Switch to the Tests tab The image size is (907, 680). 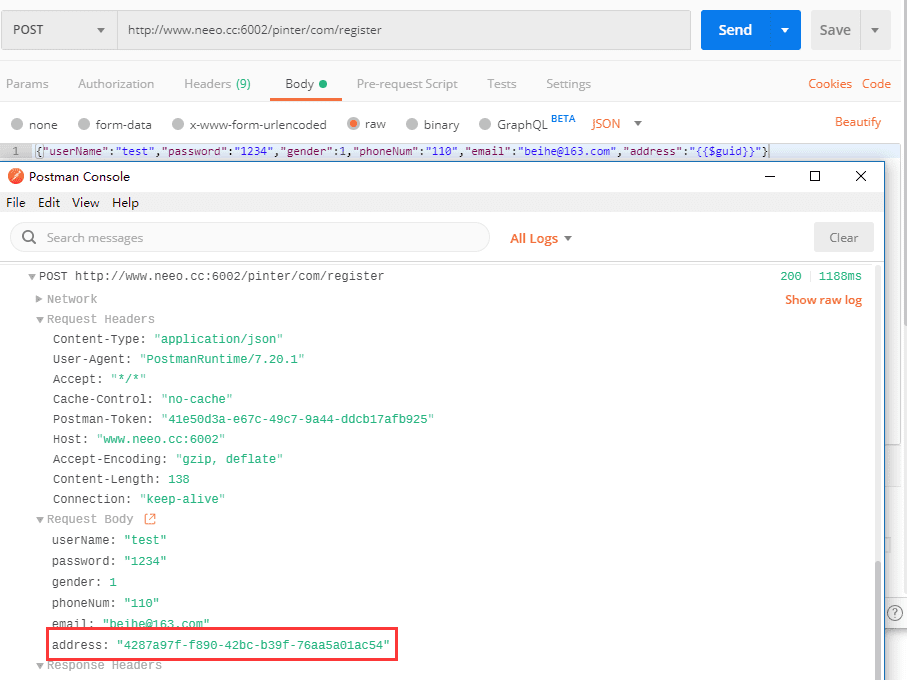502,84
